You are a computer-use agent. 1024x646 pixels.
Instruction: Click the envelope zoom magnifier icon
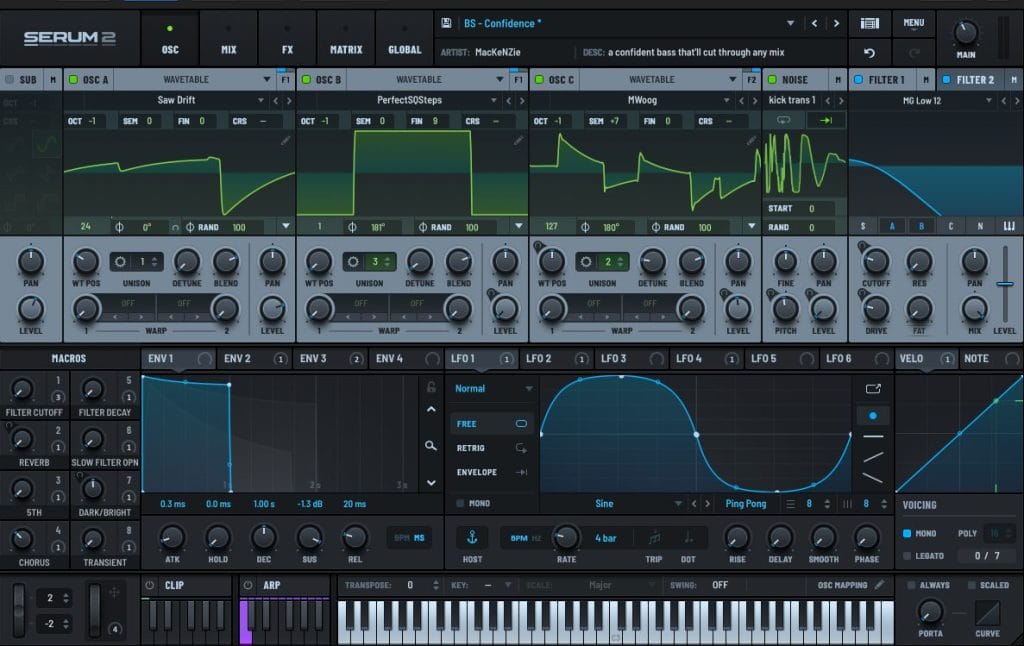click(x=431, y=446)
